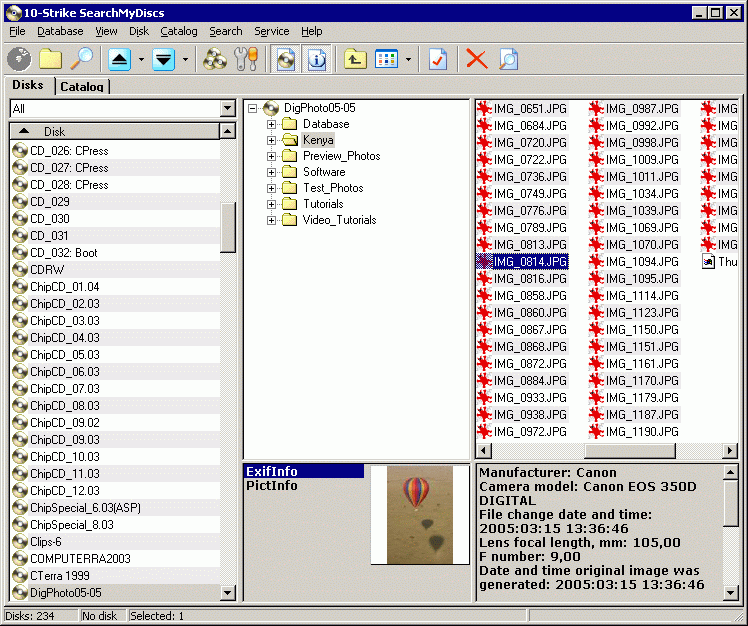Expand the Preview_Photos folder node
Image resolution: width=748 pixels, height=626 pixels.
[271, 156]
